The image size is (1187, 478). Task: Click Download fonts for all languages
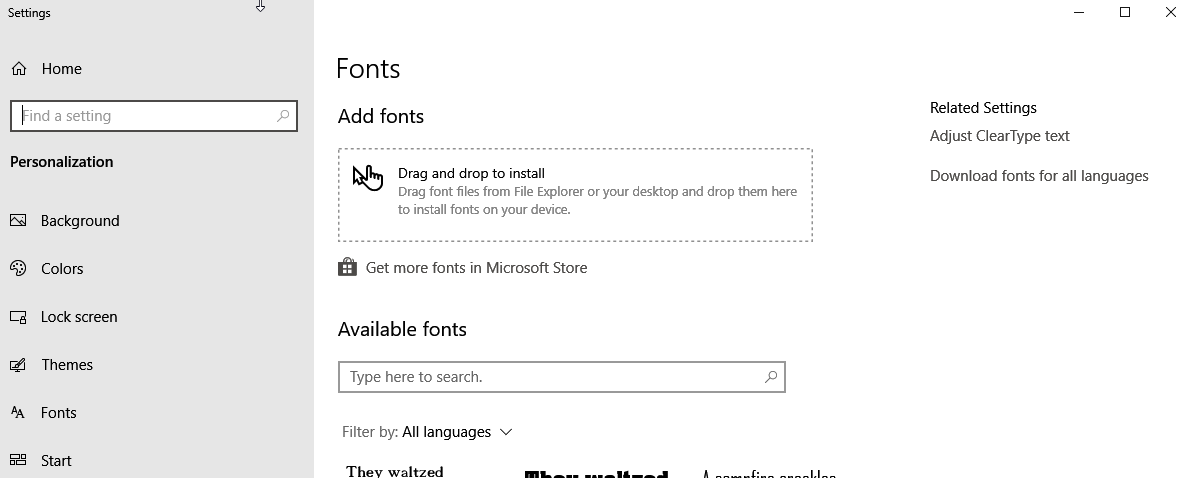pyautogui.click(x=1039, y=176)
